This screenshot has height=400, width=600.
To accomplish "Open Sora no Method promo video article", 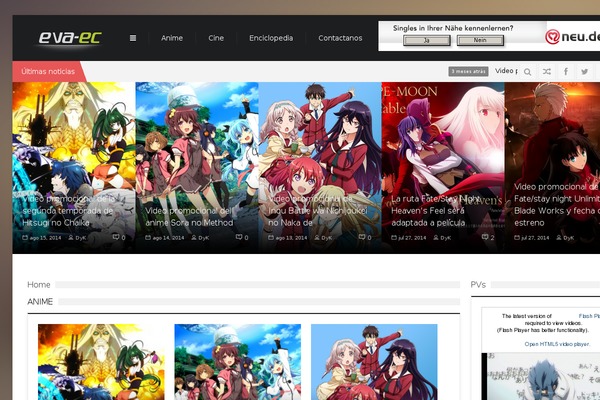I will (189, 217).
